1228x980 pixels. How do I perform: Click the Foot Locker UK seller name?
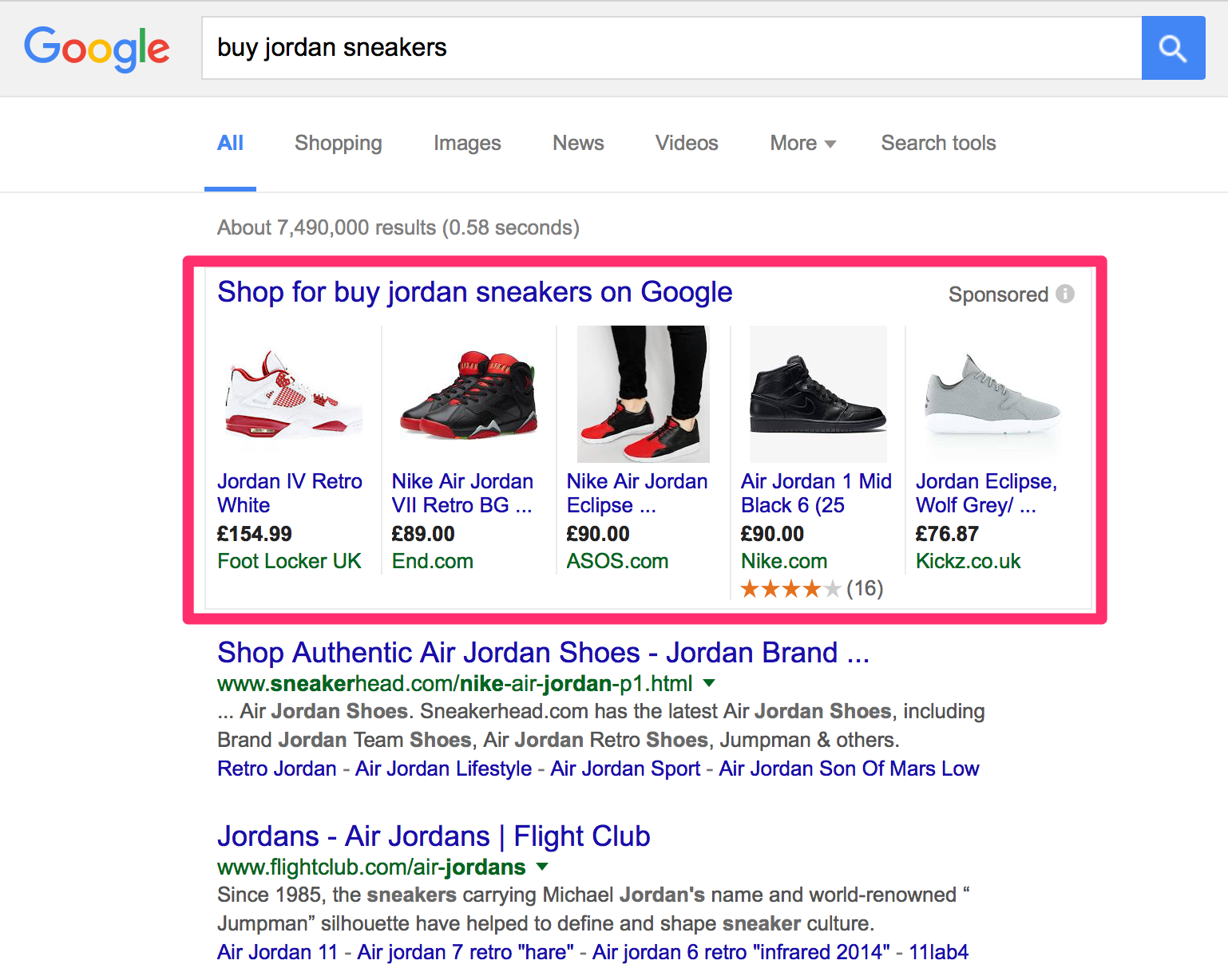pos(289,561)
